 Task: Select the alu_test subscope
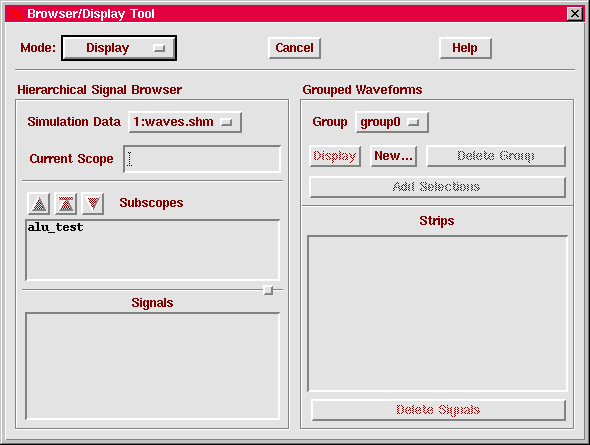[x=55, y=227]
